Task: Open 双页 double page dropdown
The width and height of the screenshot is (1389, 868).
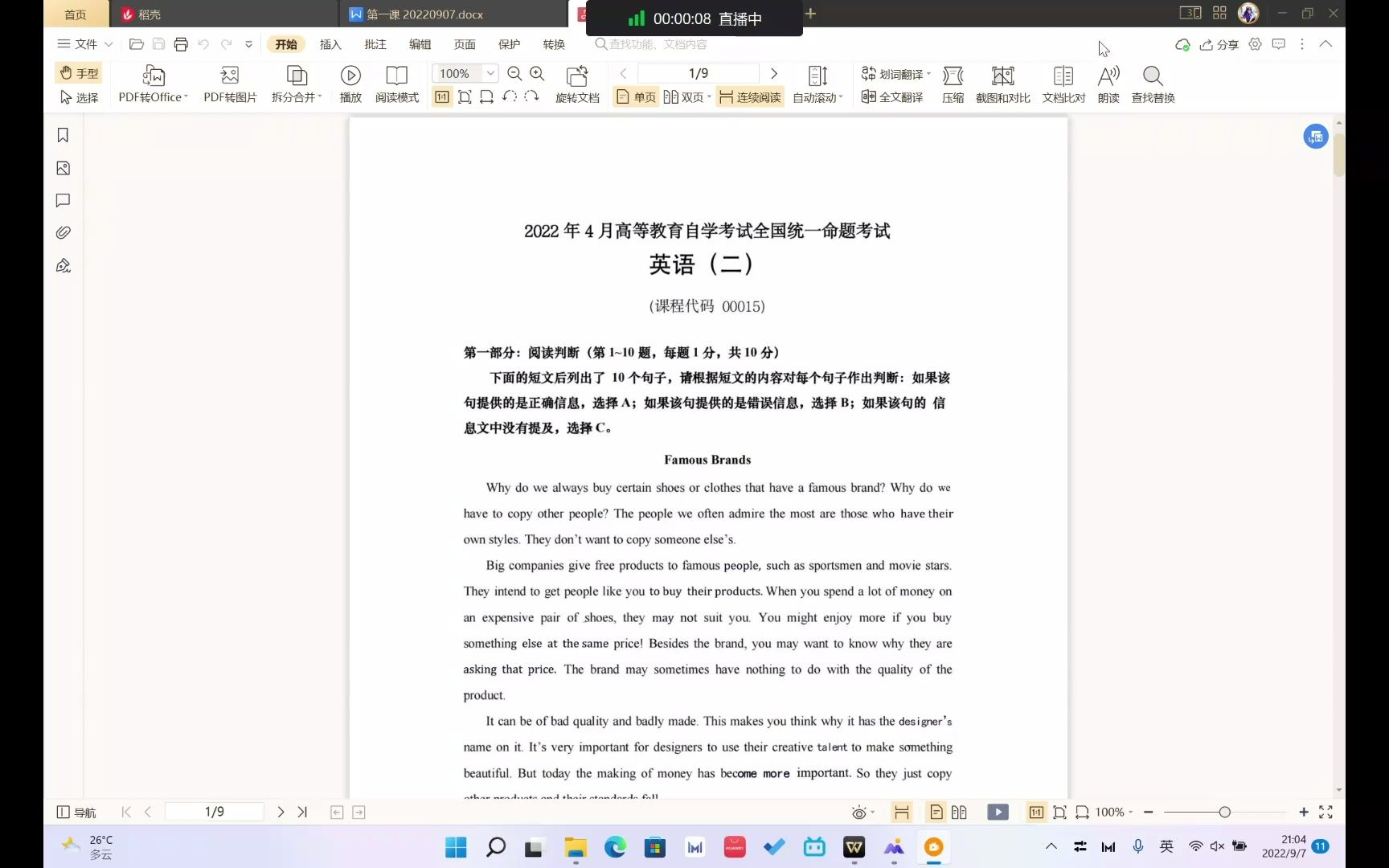Action: coord(687,97)
